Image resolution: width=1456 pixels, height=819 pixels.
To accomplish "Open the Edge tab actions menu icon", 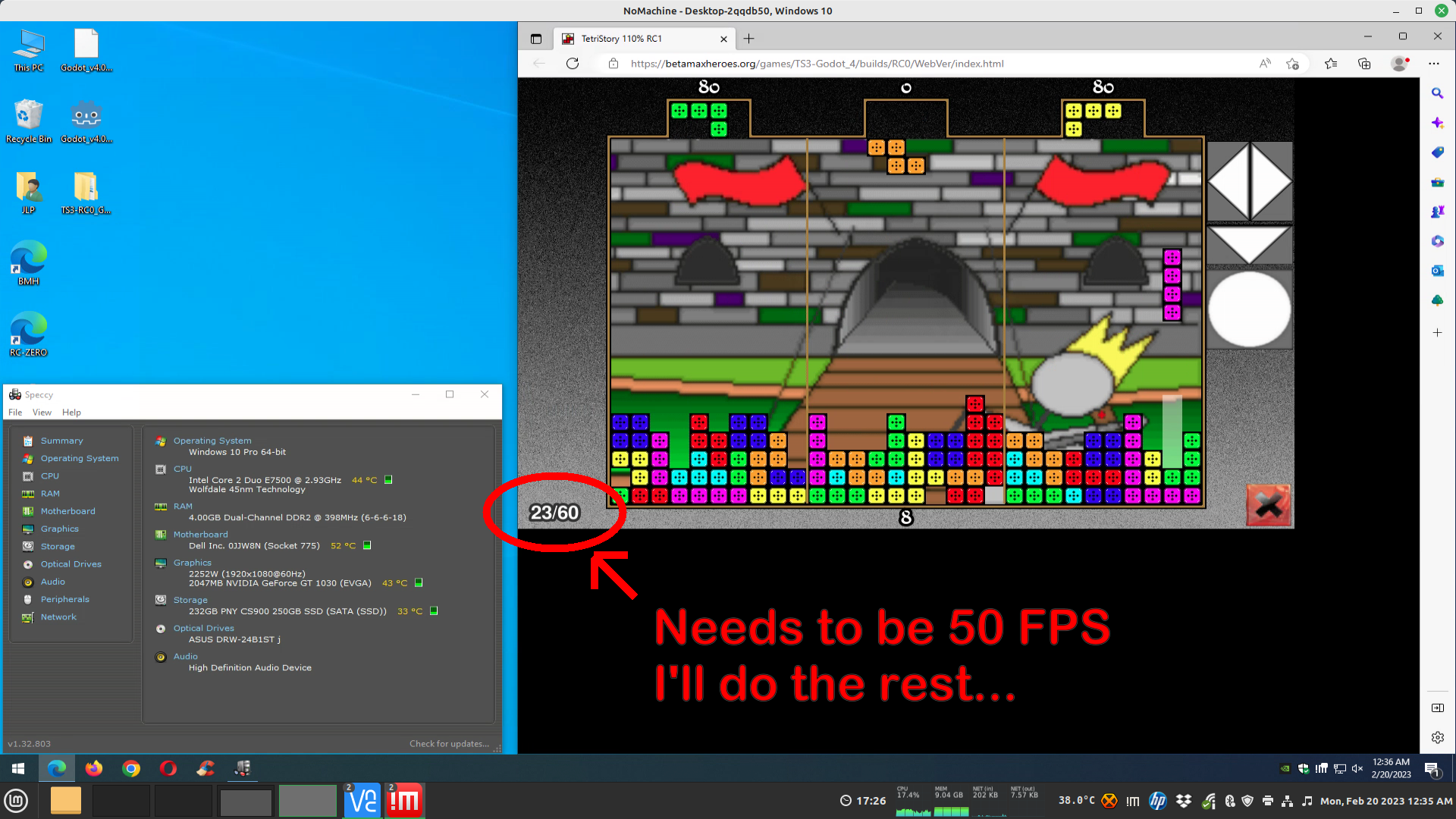I will pos(536,39).
